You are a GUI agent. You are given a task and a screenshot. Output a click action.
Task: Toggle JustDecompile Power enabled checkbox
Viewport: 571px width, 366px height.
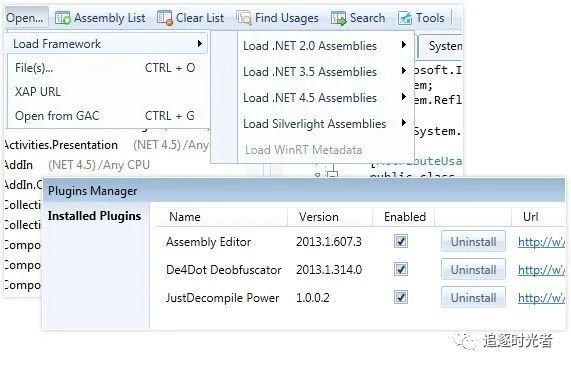[x=401, y=298]
